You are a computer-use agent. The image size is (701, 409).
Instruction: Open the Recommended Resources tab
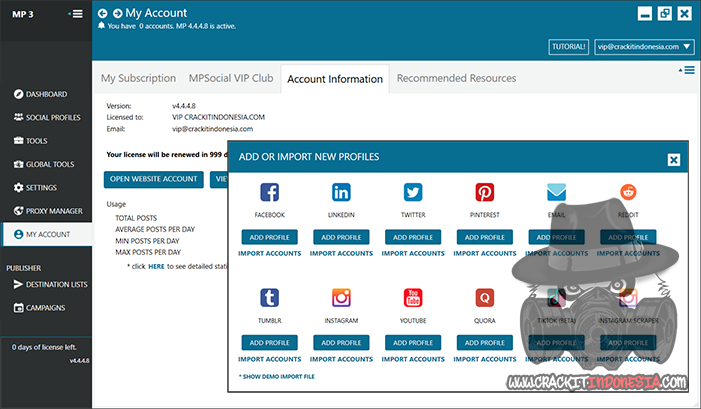456,78
